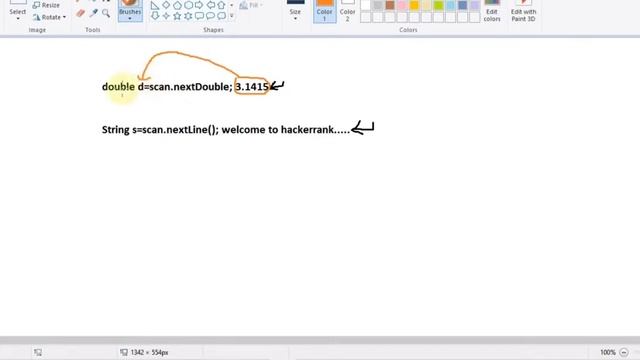
Task: Pick the lavender color swatch
Action: tap(475, 5)
